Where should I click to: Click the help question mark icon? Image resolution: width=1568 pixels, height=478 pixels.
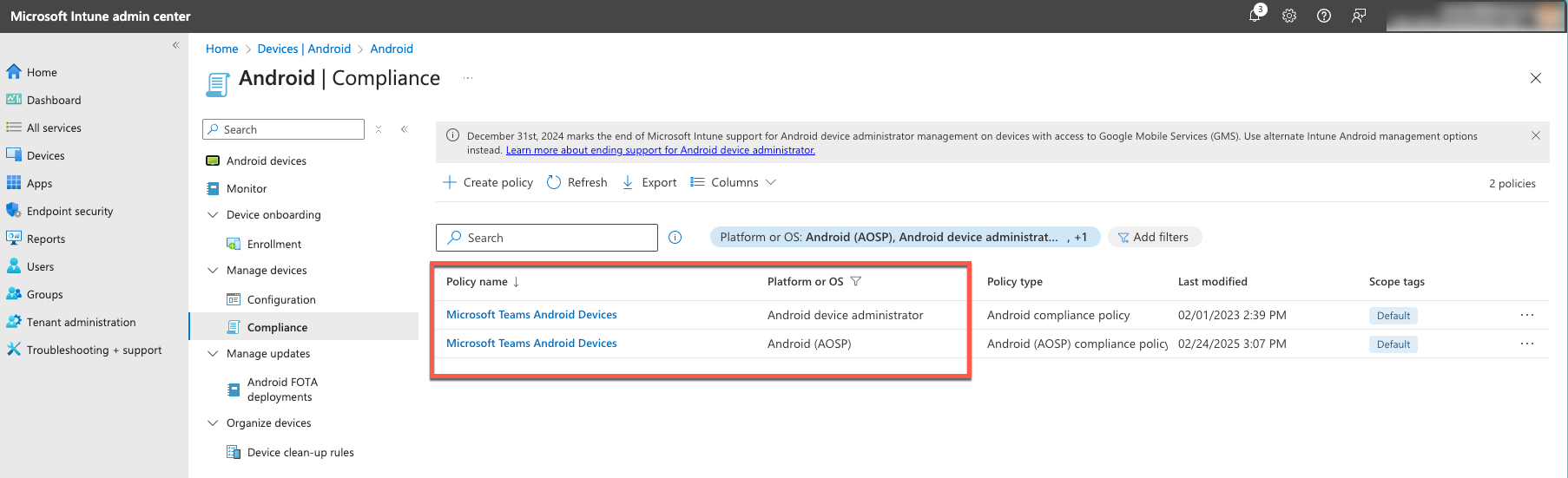coord(1324,16)
